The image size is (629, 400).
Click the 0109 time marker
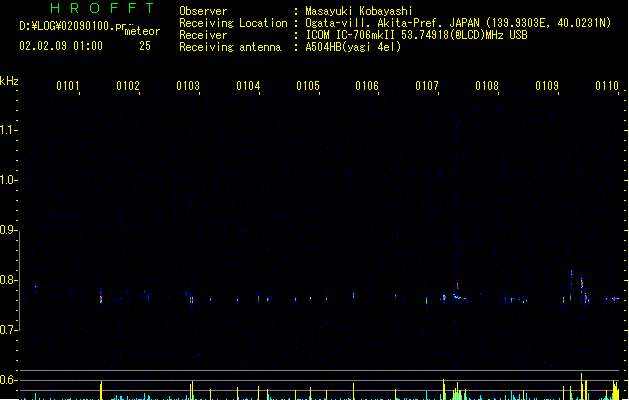pyautogui.click(x=547, y=85)
